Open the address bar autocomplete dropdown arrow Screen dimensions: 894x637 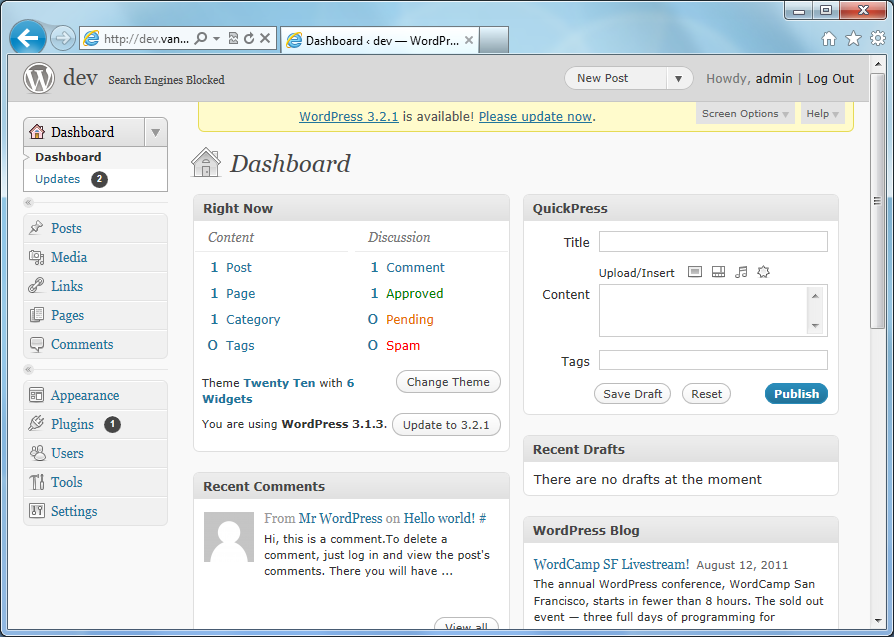(217, 39)
